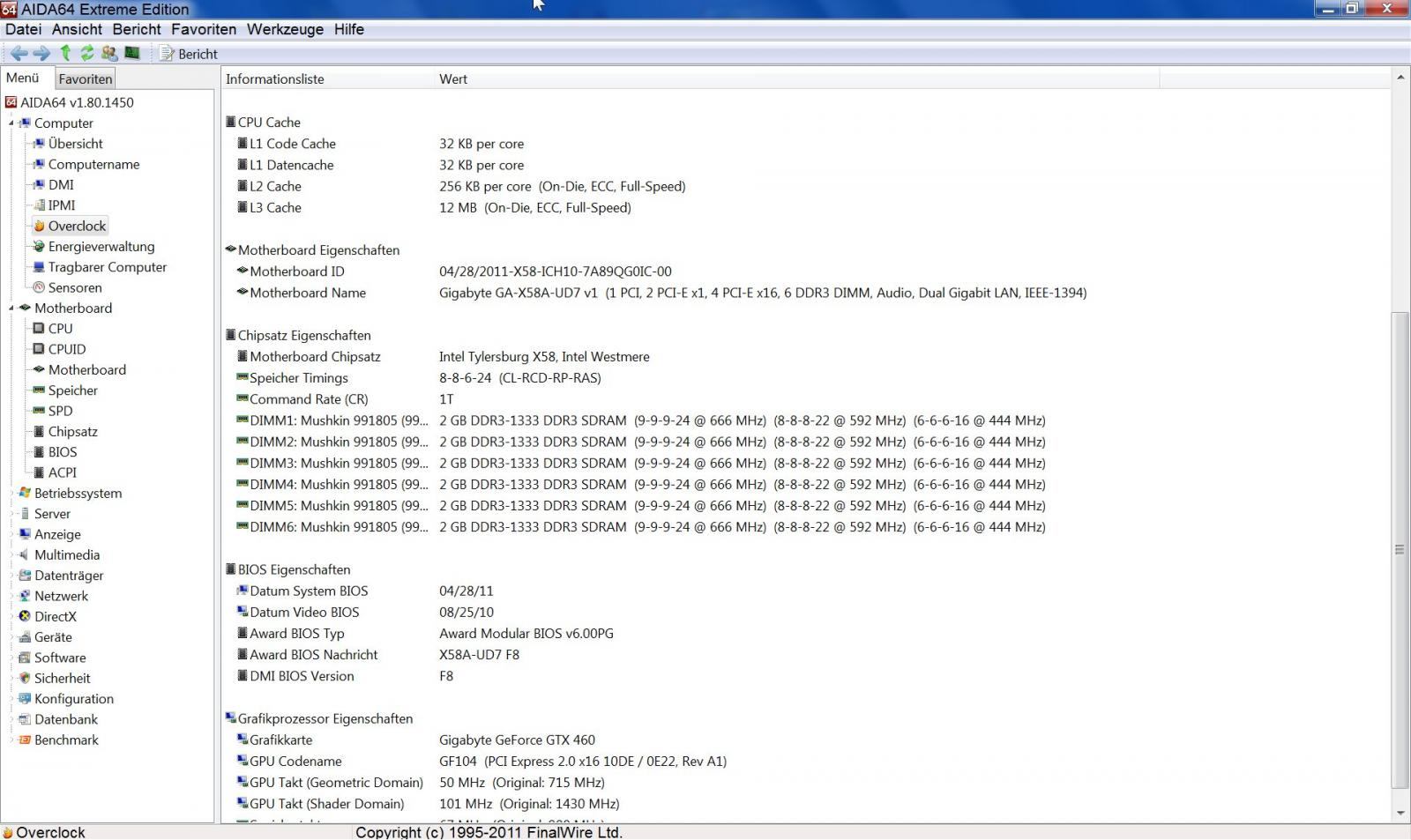Click the green graph monitor toolbar icon
Image resolution: width=1411 pixels, height=840 pixels.
pos(132,54)
